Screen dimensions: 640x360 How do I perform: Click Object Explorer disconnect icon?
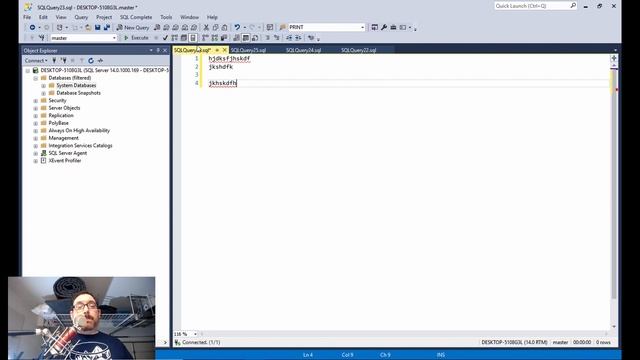tap(64, 60)
